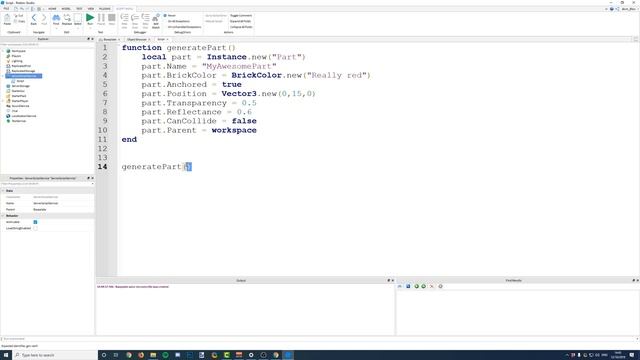Select ReplicatedFirst in the Explorer tree
The height and width of the screenshot is (360, 640).
pyautogui.click(x=21, y=66)
